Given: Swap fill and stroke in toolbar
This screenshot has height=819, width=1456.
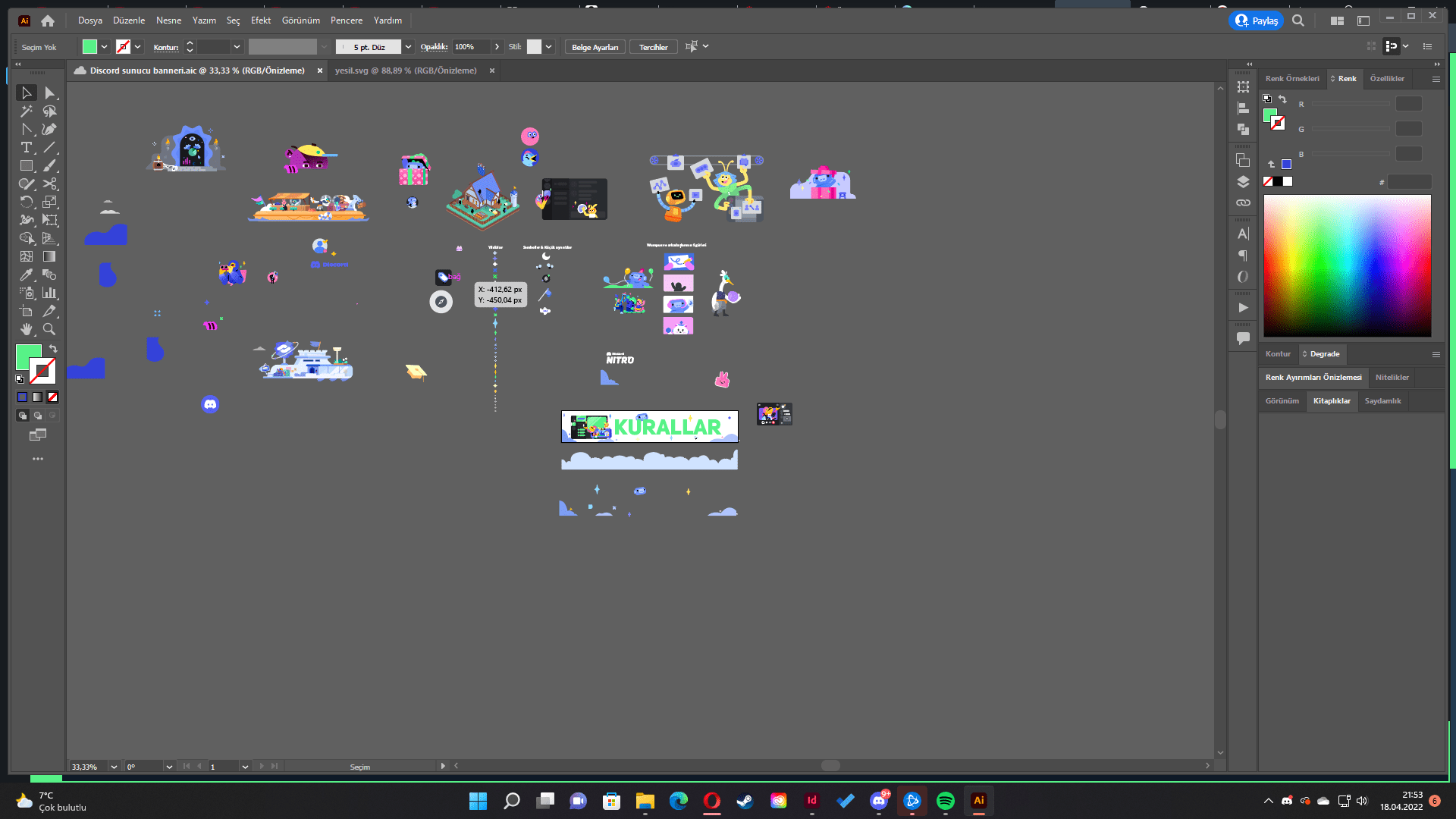Looking at the screenshot, I should click(x=53, y=349).
